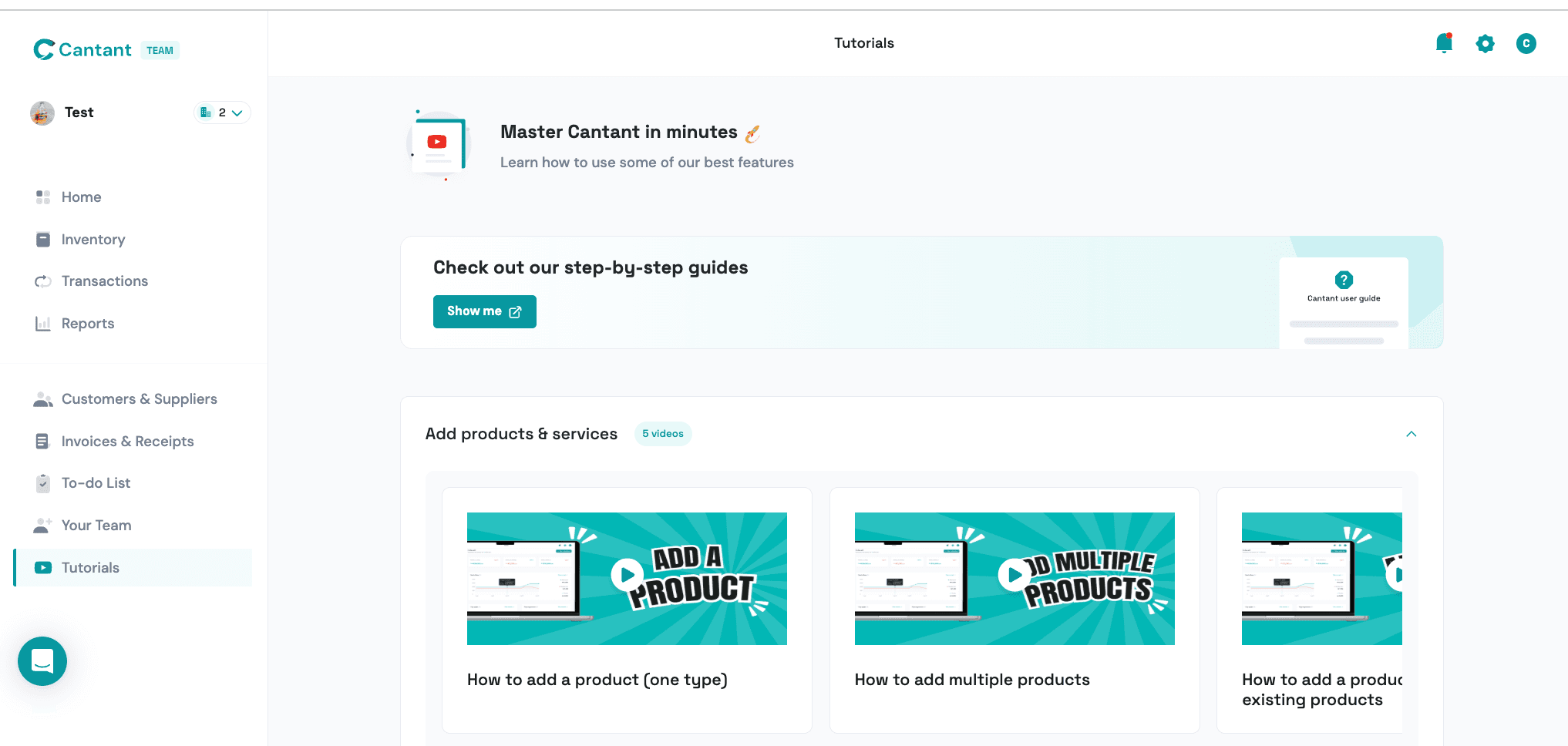The width and height of the screenshot is (1568, 746).
Task: Open the chat support bubble
Action: tap(42, 660)
